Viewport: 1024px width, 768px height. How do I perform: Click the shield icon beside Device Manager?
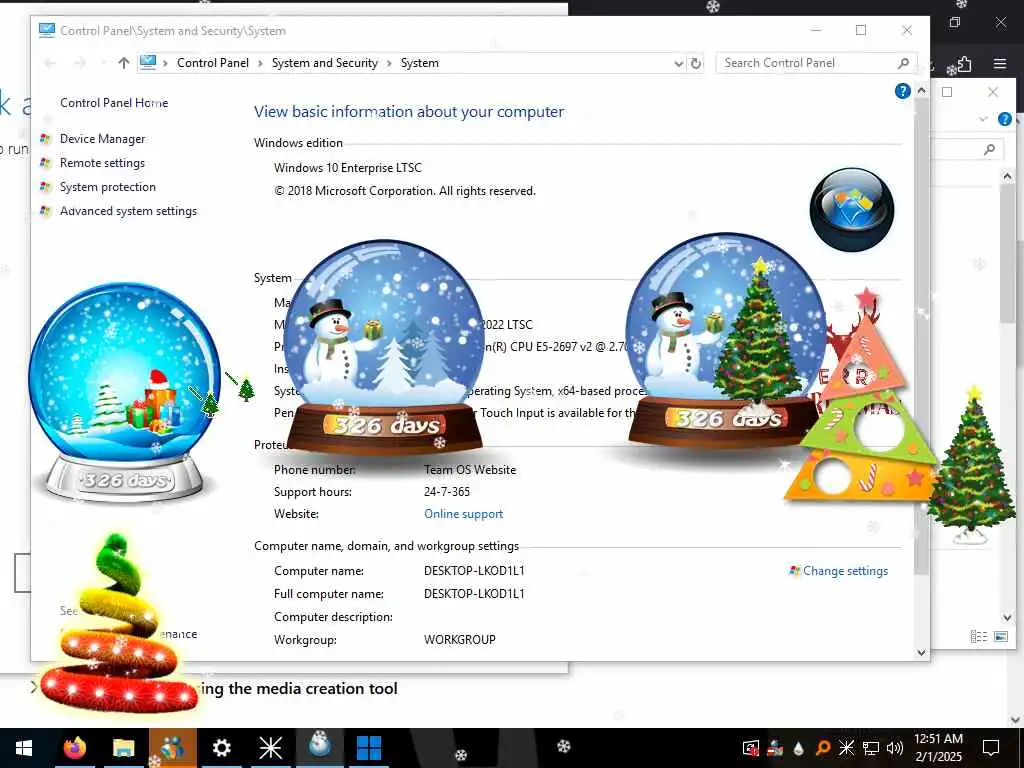45,138
